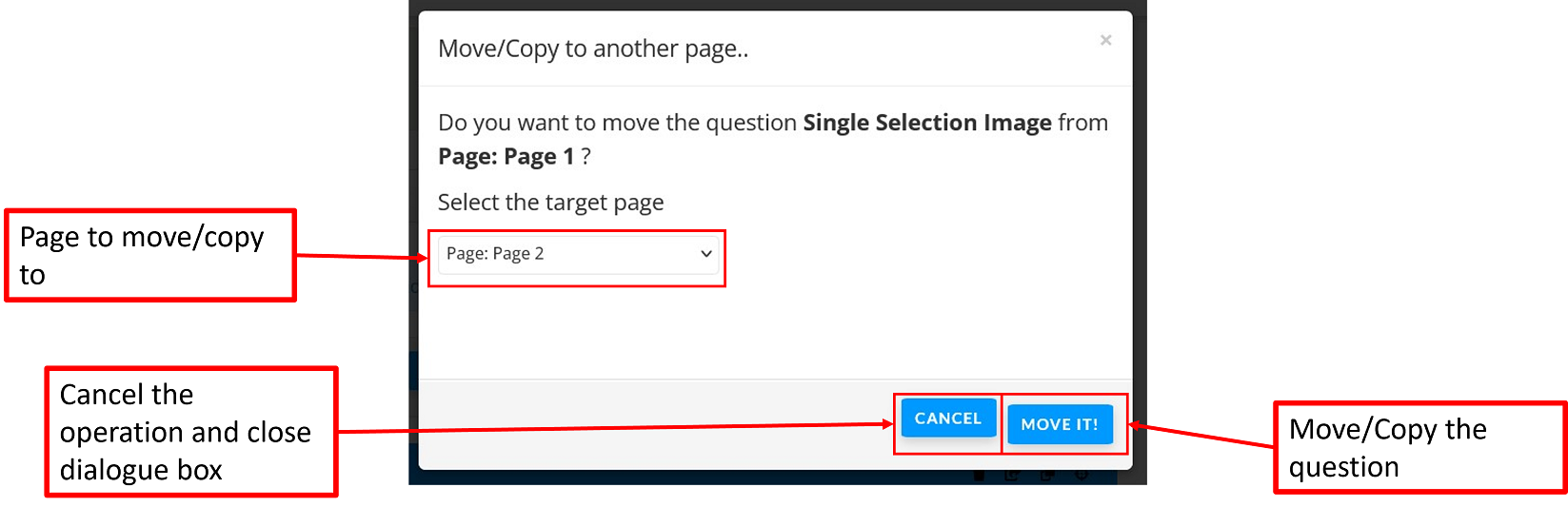
Task: Click the MOVE IT! button
Action: pos(1059,424)
